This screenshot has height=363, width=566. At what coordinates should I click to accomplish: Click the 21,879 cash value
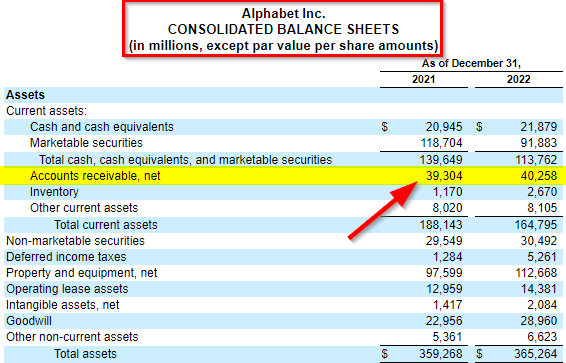(x=539, y=127)
